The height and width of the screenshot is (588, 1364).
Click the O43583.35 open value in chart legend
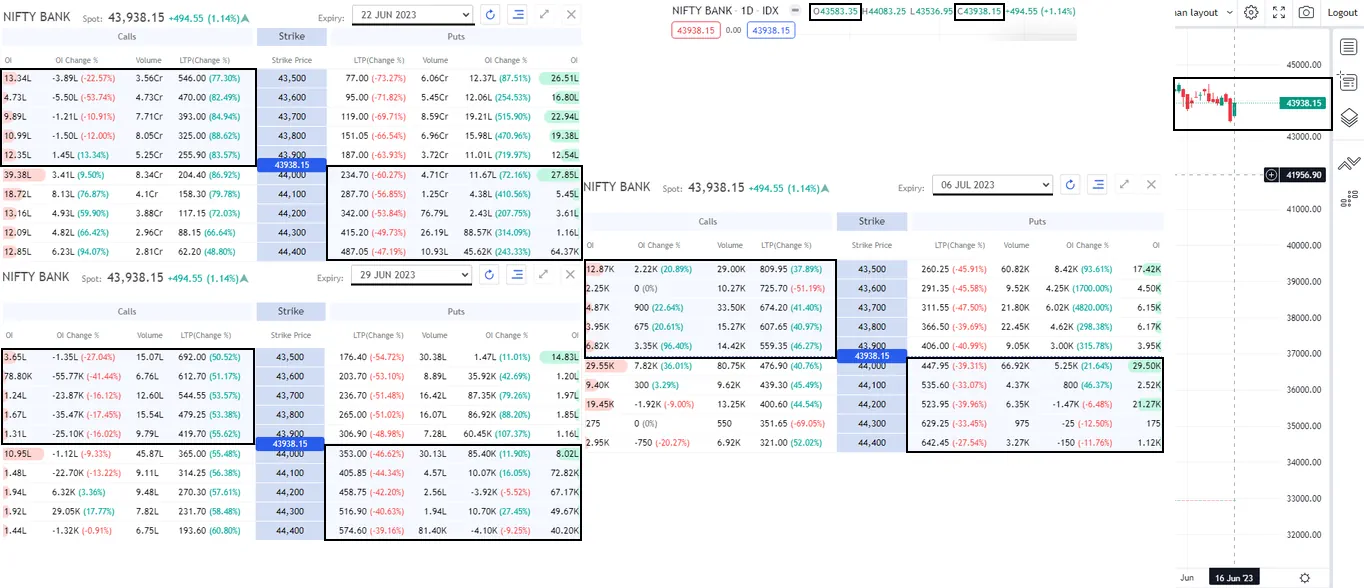835,11
